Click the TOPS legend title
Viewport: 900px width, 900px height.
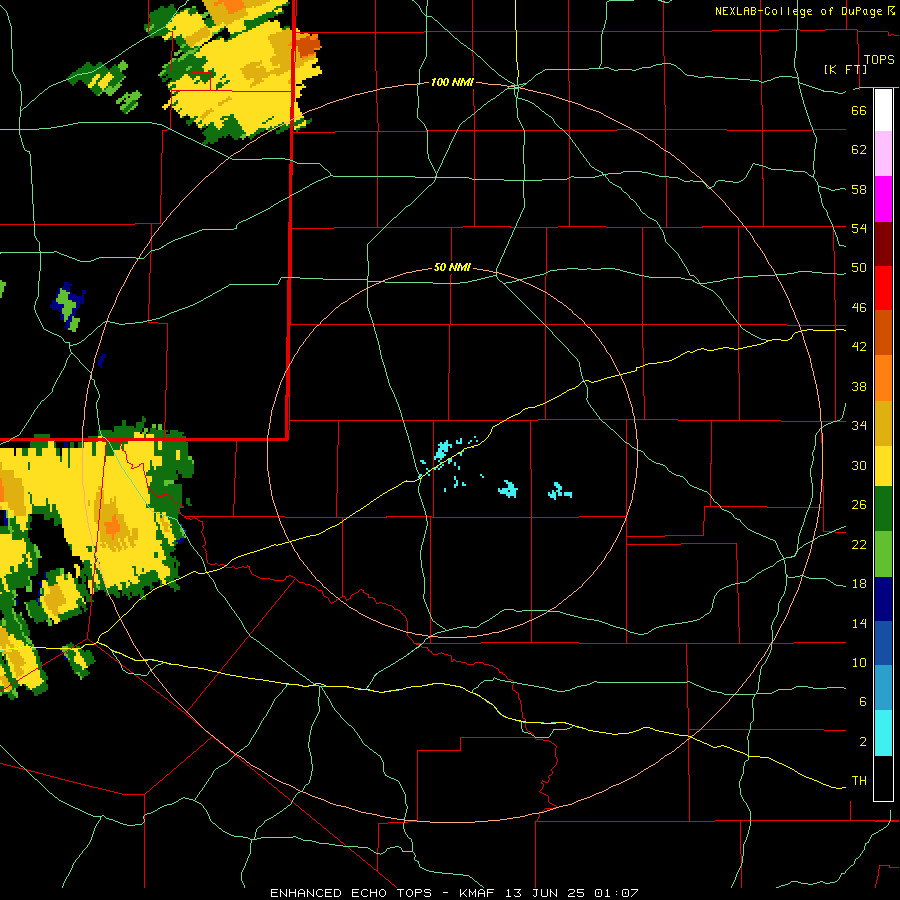[x=879, y=59]
